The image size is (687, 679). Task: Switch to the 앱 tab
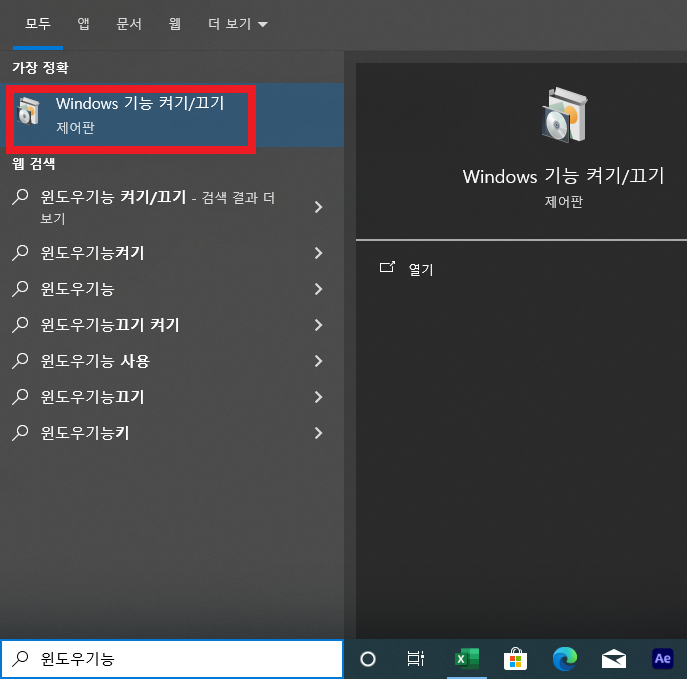click(83, 24)
